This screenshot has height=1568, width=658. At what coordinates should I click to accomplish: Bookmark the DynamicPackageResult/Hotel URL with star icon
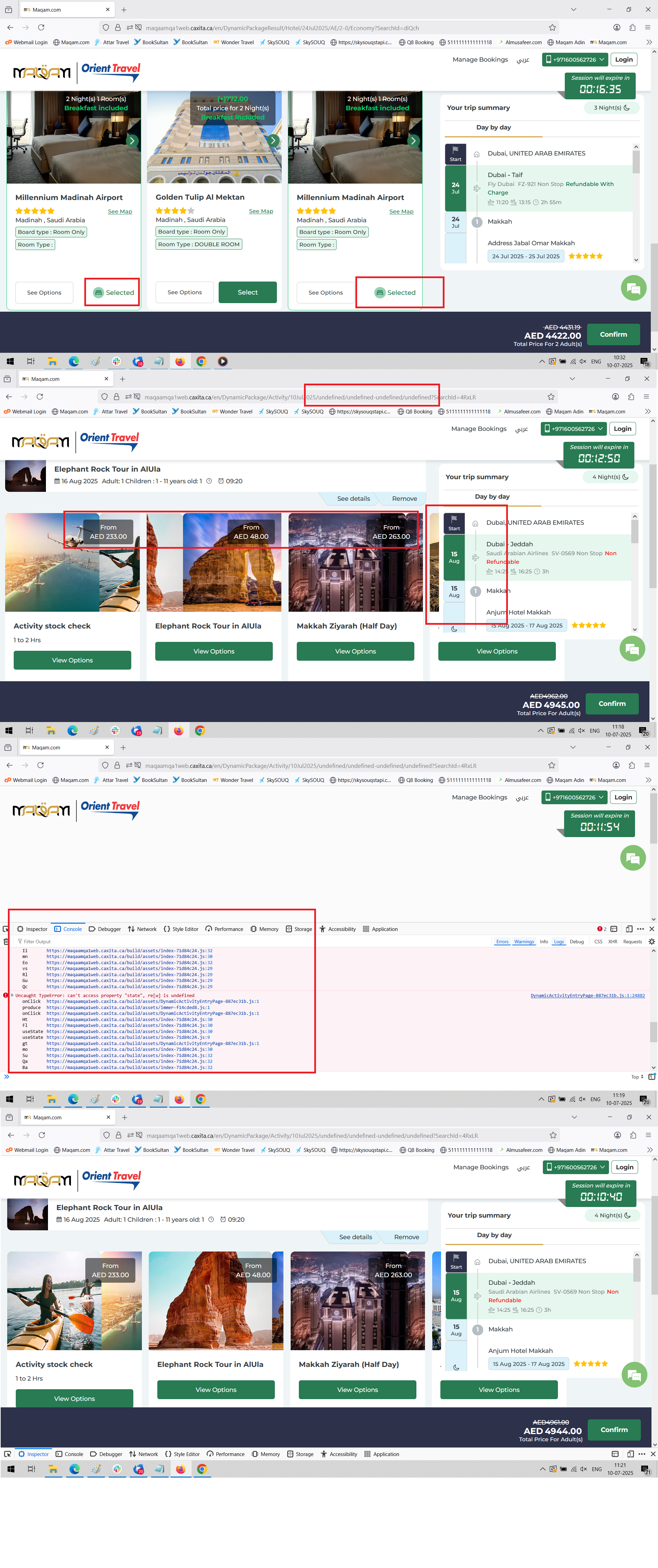[x=552, y=27]
